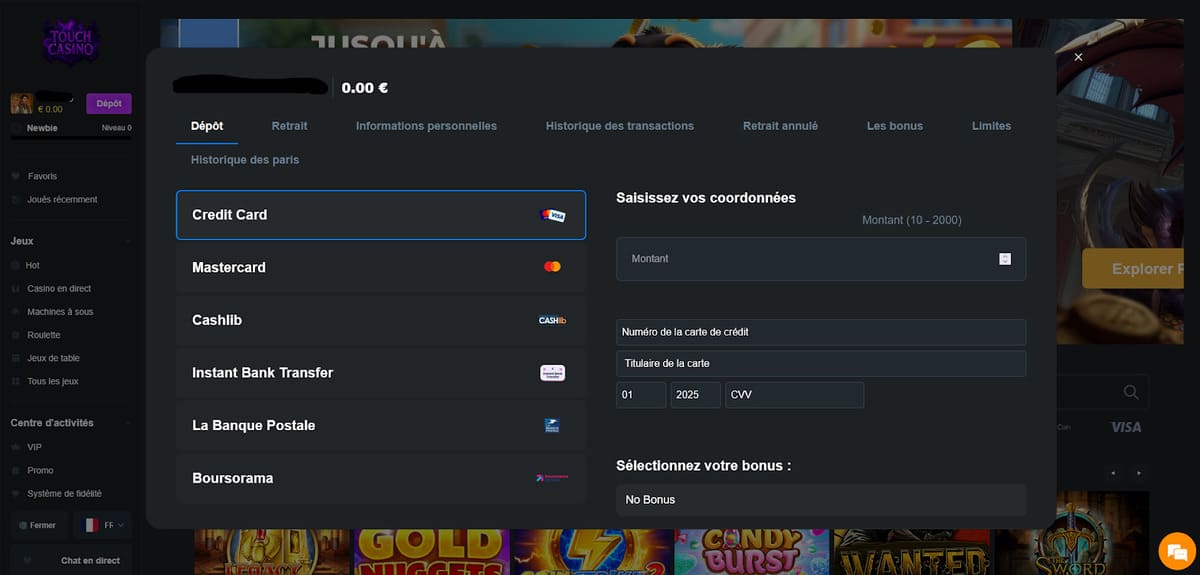
Task: Select Cashlib payment method
Action: click(x=381, y=320)
